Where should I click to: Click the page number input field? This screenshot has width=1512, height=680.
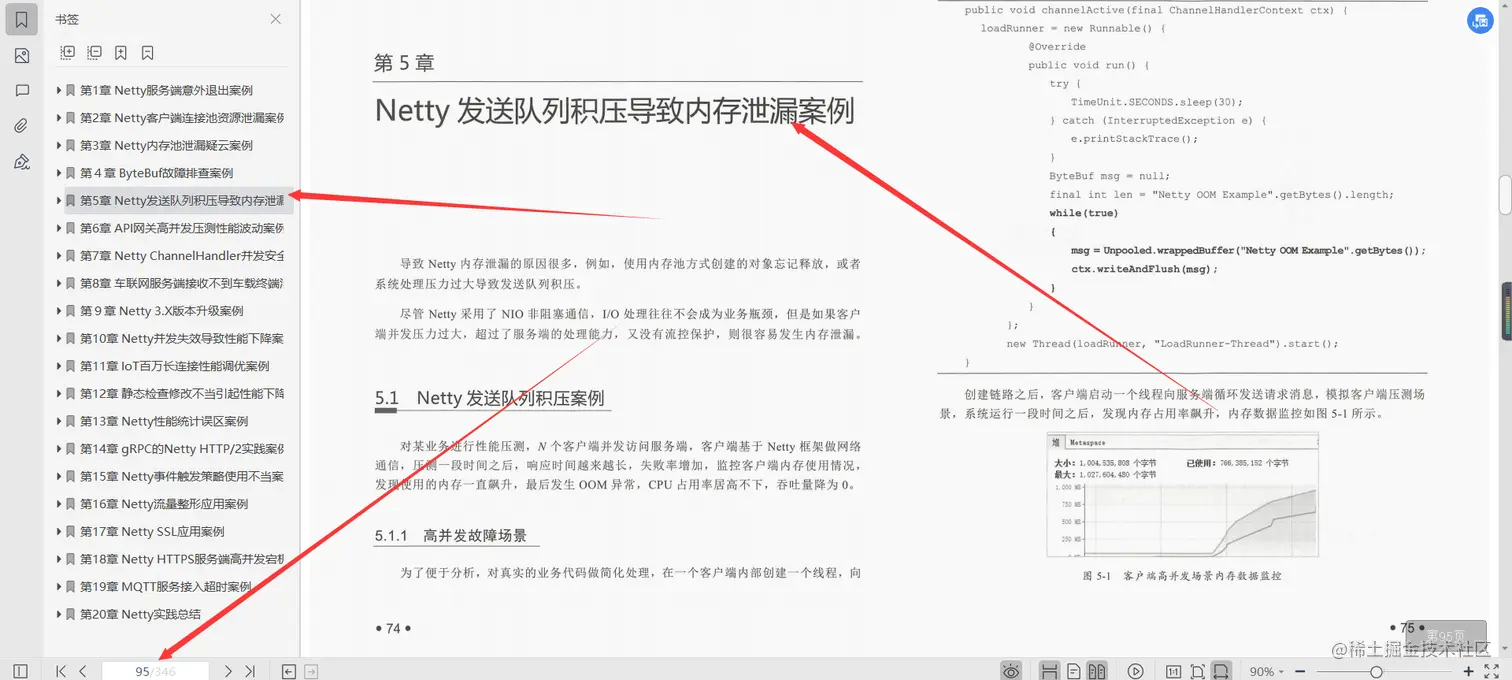155,670
